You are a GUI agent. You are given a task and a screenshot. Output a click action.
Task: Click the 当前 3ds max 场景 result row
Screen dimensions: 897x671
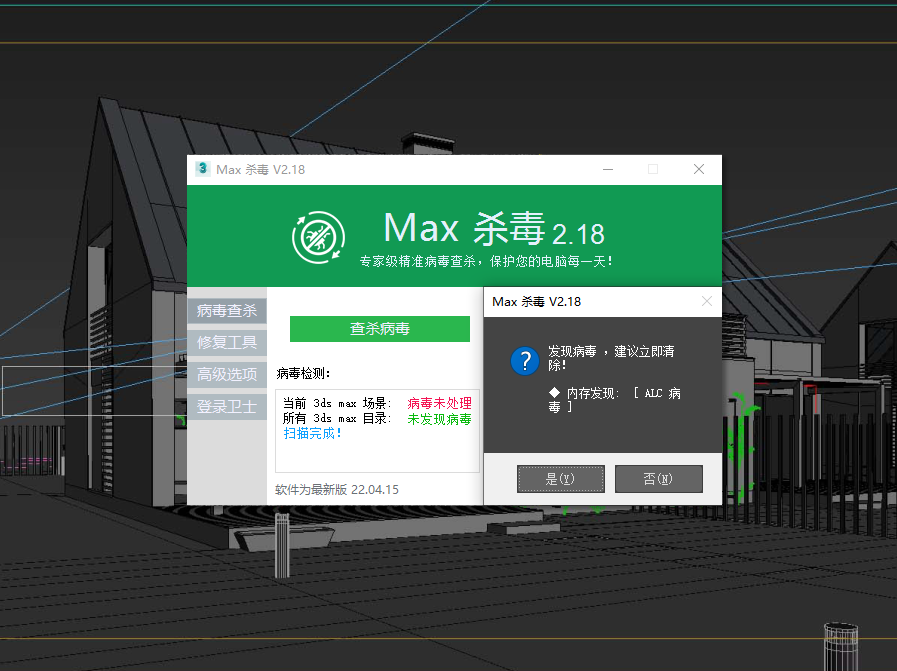pos(377,403)
